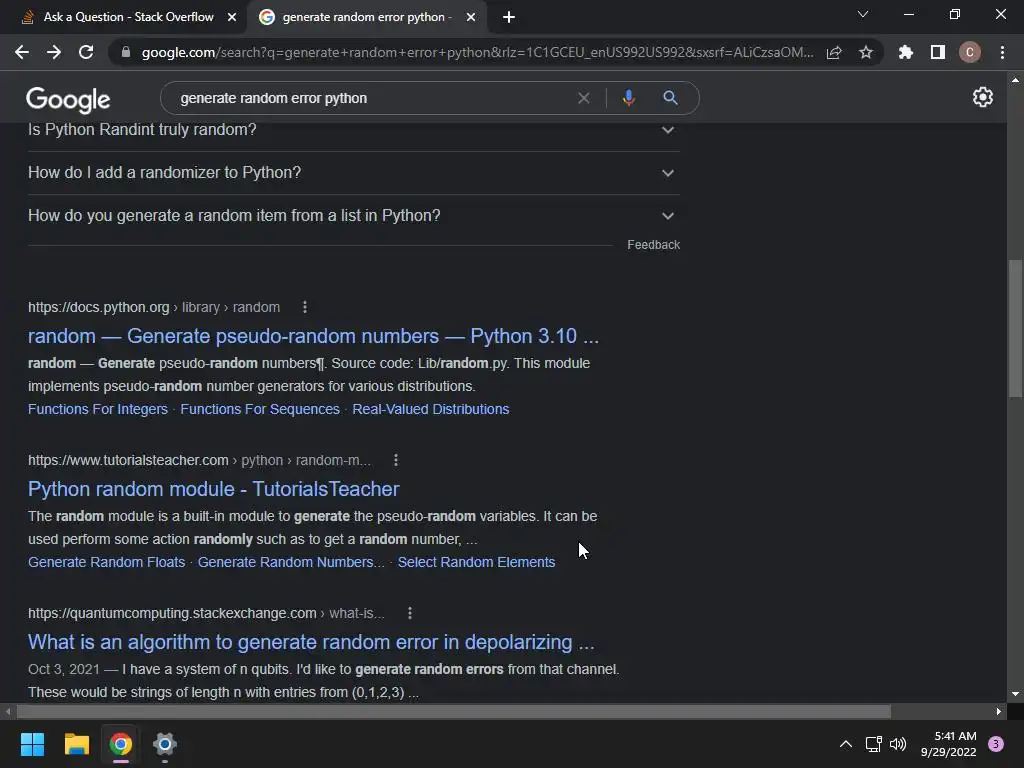
Task: Click the scroll-down arrow of the page
Action: pos(1015,694)
